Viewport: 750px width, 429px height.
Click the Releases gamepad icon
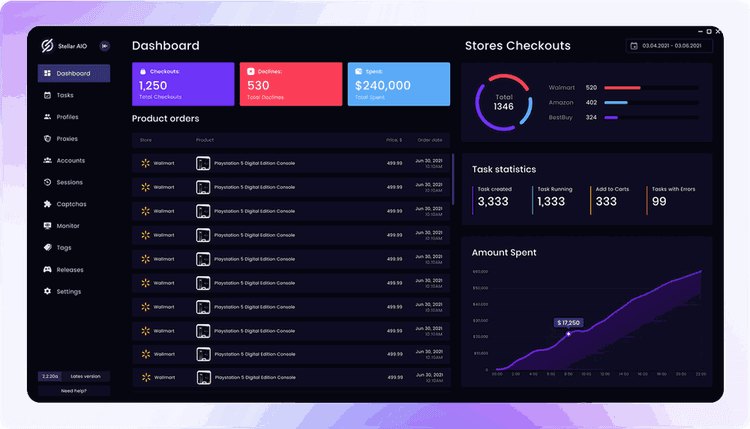[47, 270]
